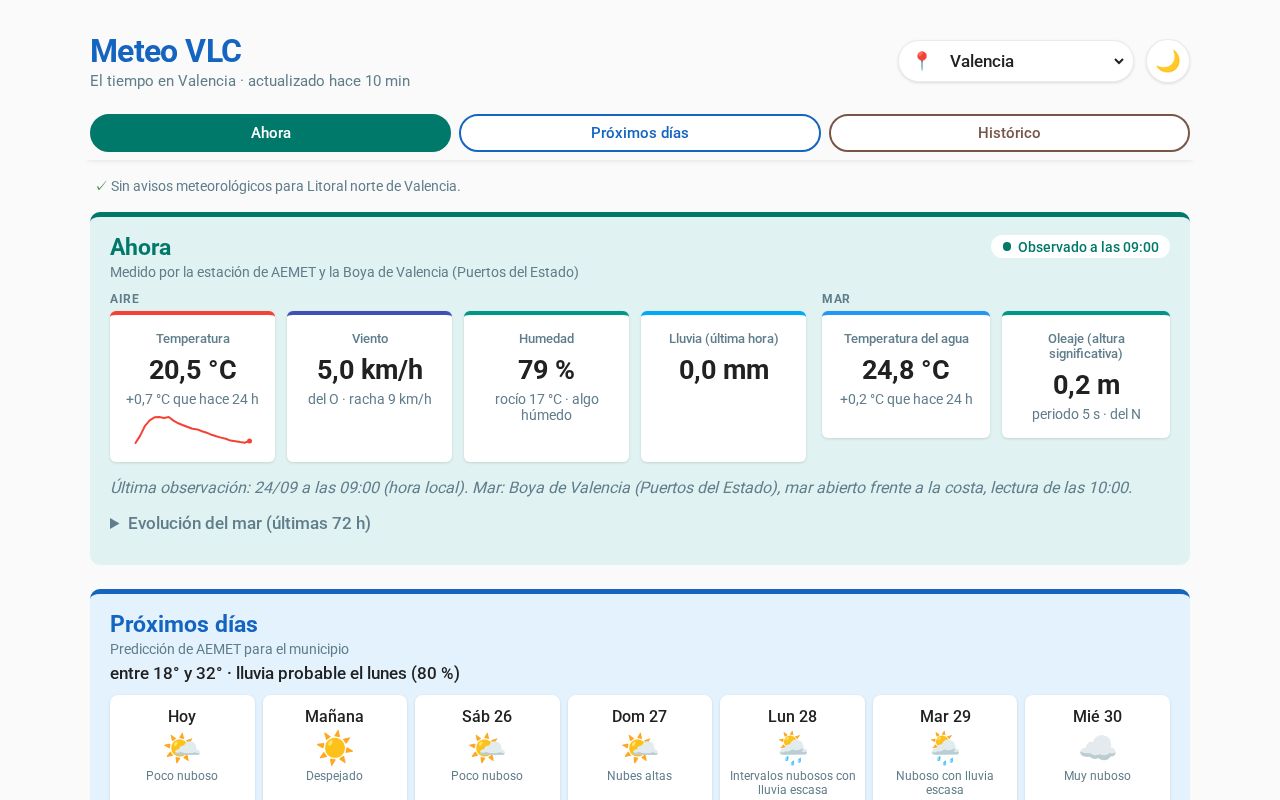Click the Meteo VLC title
1280x800 pixels.
(166, 51)
